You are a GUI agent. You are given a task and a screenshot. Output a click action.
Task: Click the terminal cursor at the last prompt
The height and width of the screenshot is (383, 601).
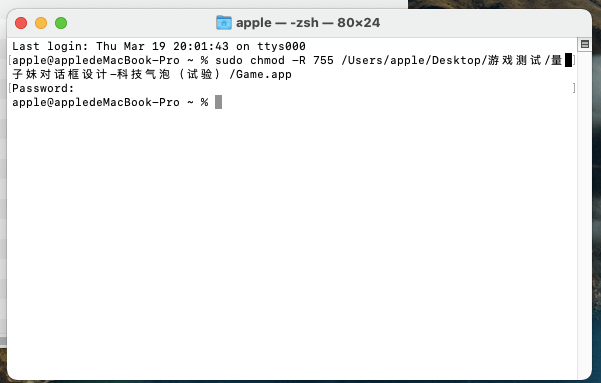click(x=218, y=102)
